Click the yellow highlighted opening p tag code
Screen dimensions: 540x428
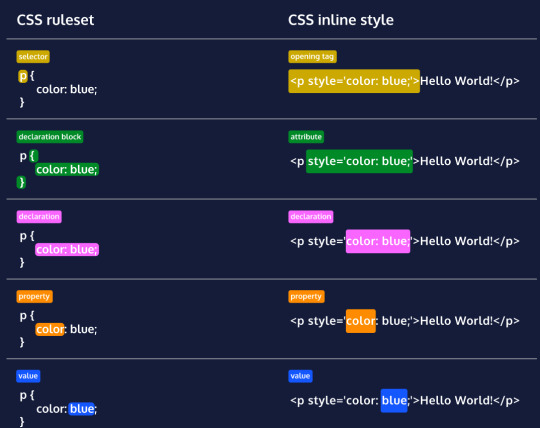(354, 81)
